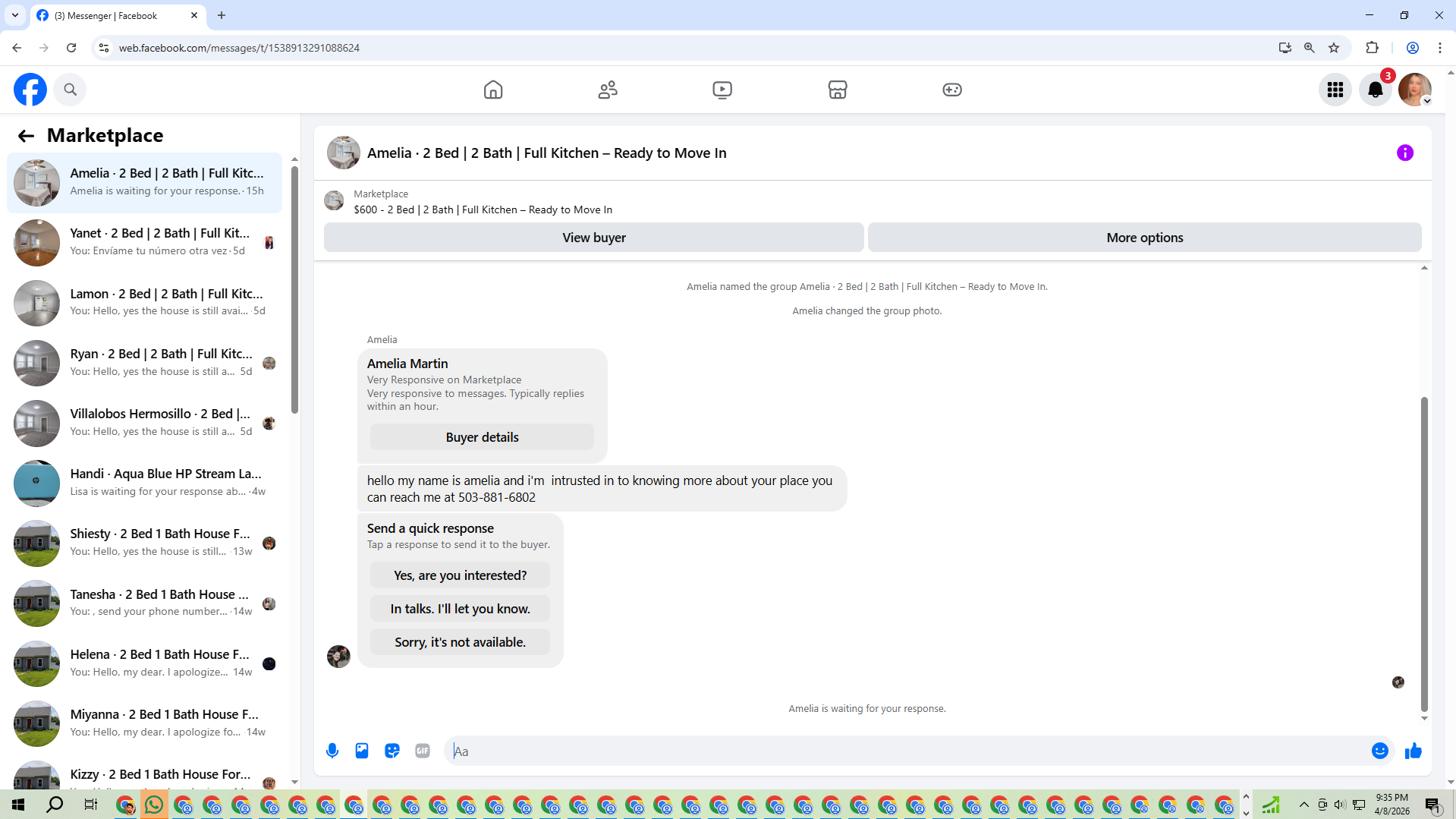Open notifications bell
This screenshot has height=819, width=1456.
(x=1376, y=90)
